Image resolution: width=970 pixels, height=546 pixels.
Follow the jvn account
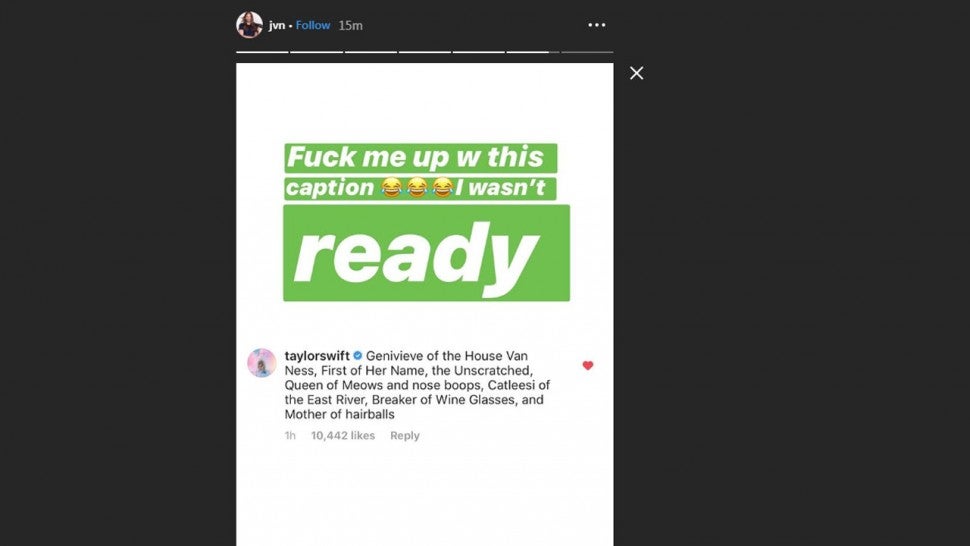coord(313,25)
